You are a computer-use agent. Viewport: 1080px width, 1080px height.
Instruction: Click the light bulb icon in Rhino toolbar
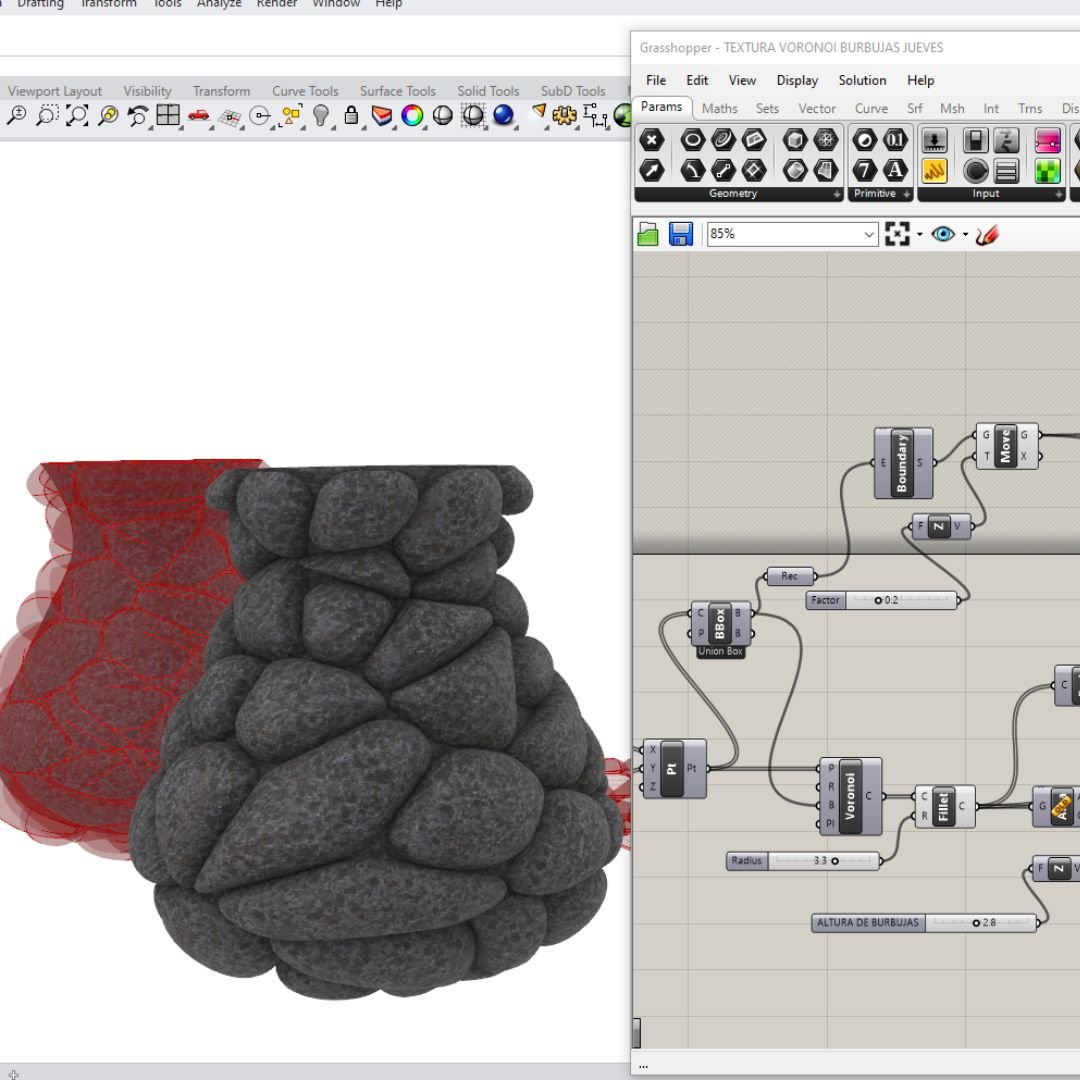(320, 115)
